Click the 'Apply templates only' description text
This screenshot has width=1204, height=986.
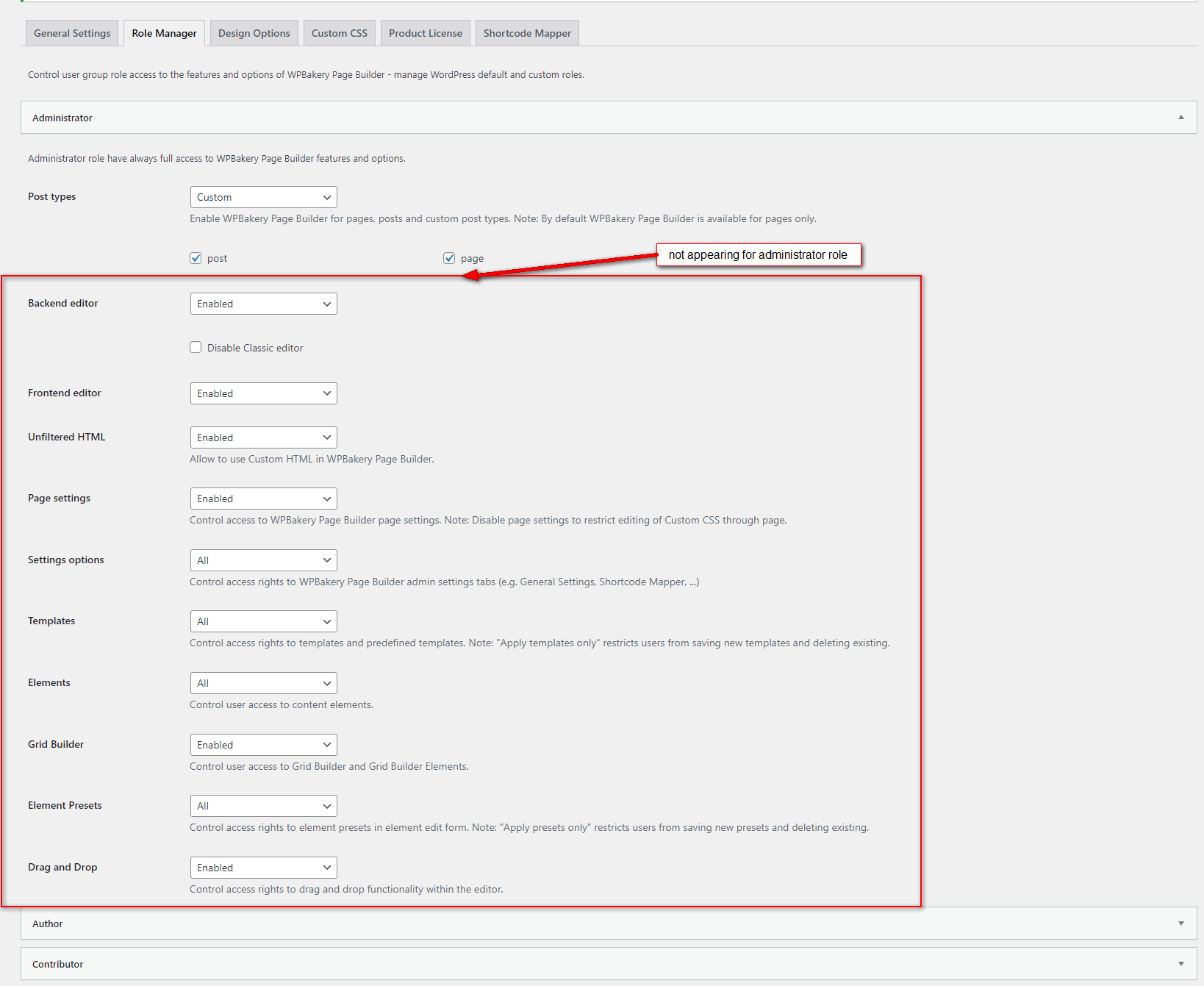click(x=540, y=643)
